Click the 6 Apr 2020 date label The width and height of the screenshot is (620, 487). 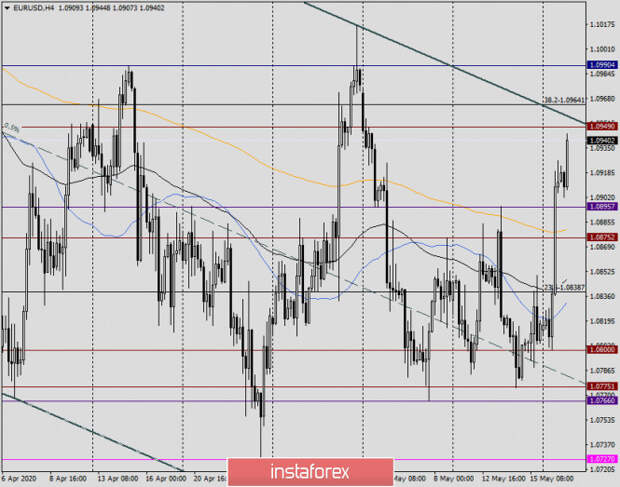click(19, 479)
